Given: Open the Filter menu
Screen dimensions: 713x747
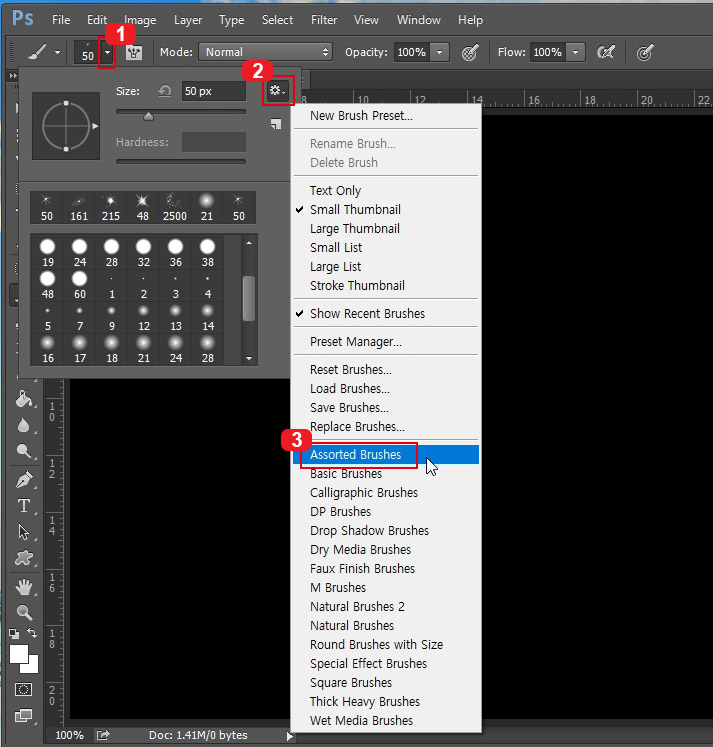Looking at the screenshot, I should coord(324,20).
